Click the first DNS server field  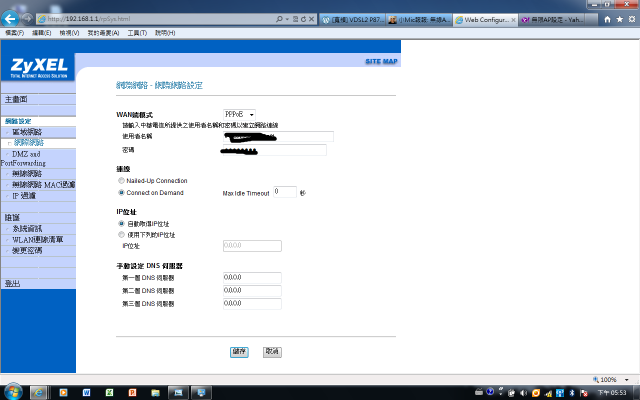pyautogui.click(x=252, y=278)
